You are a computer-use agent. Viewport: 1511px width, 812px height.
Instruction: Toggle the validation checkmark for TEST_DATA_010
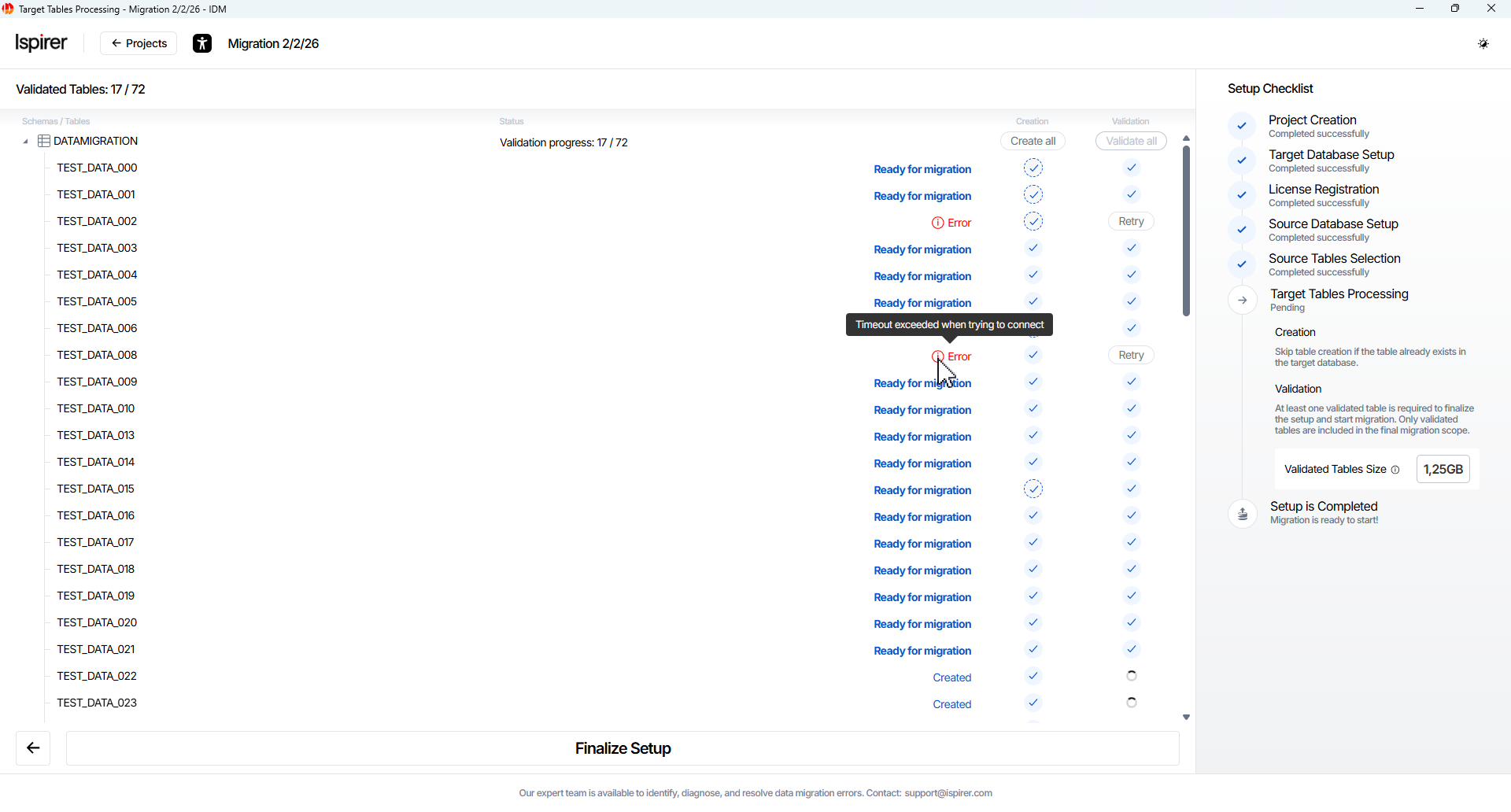click(1131, 409)
